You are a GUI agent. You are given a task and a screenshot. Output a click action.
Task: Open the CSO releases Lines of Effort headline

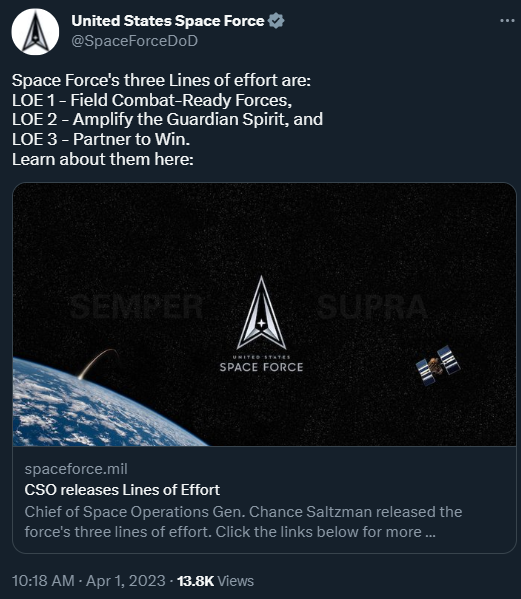122,490
